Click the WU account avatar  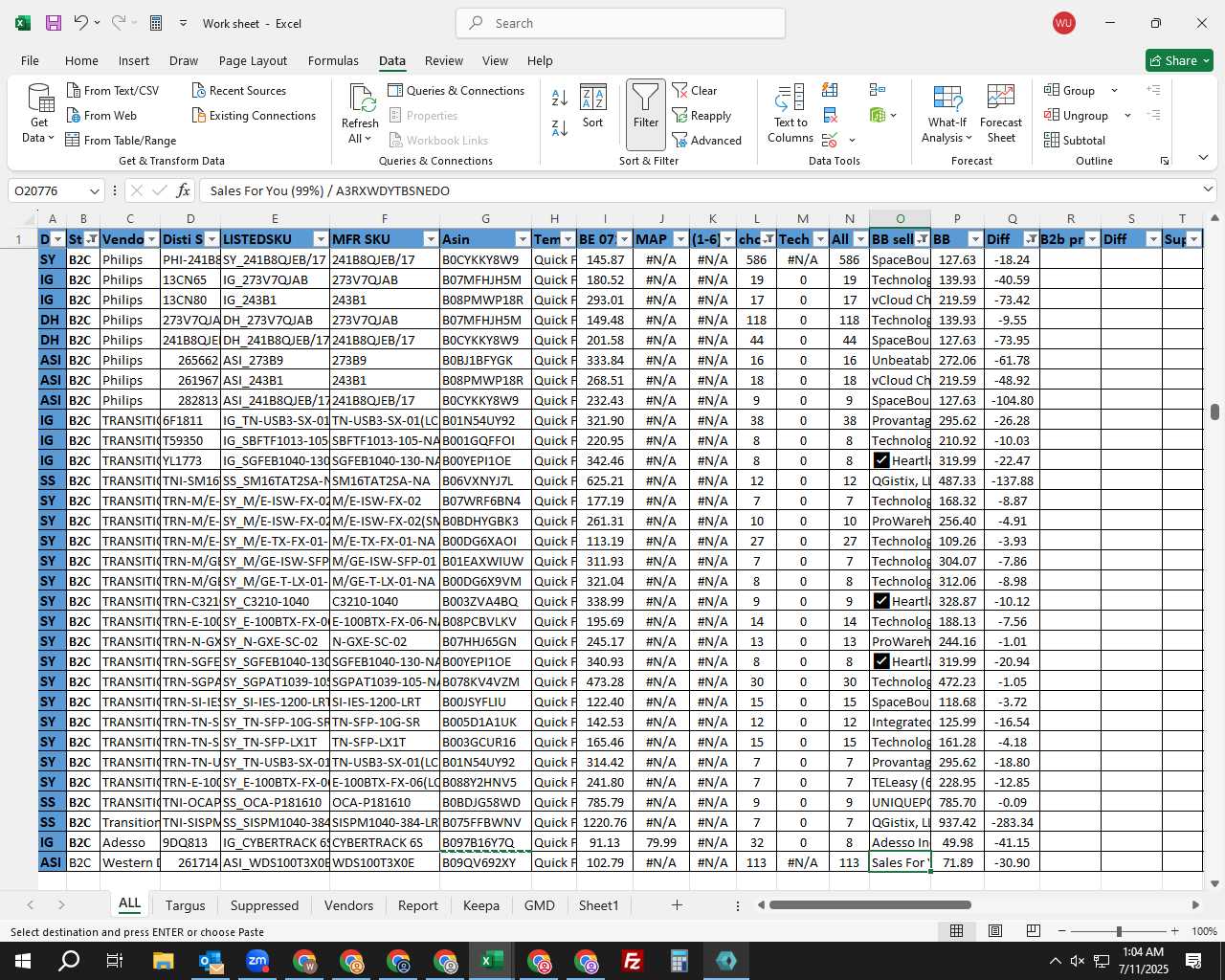(x=1063, y=23)
